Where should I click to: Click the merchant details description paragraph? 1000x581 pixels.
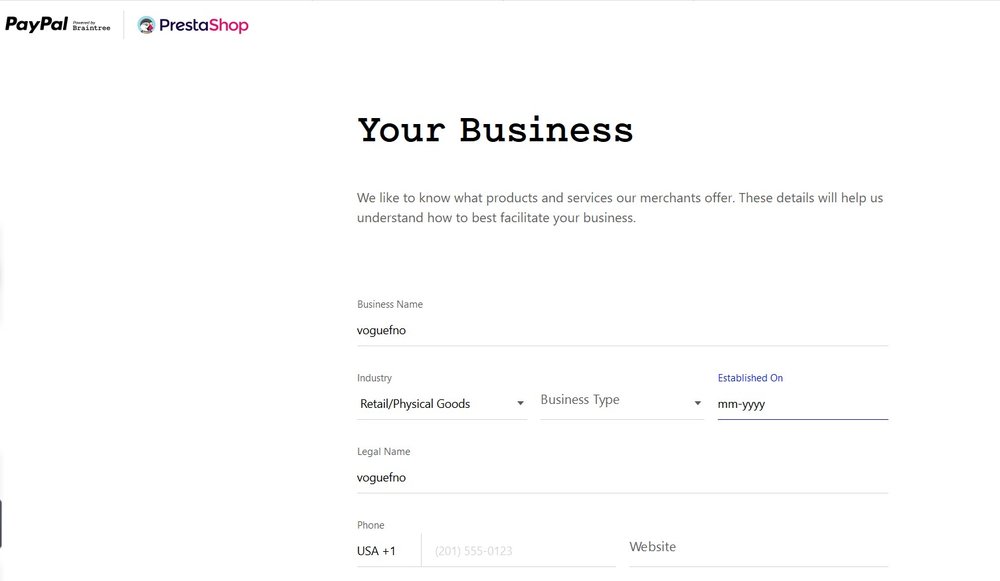pyautogui.click(x=620, y=207)
